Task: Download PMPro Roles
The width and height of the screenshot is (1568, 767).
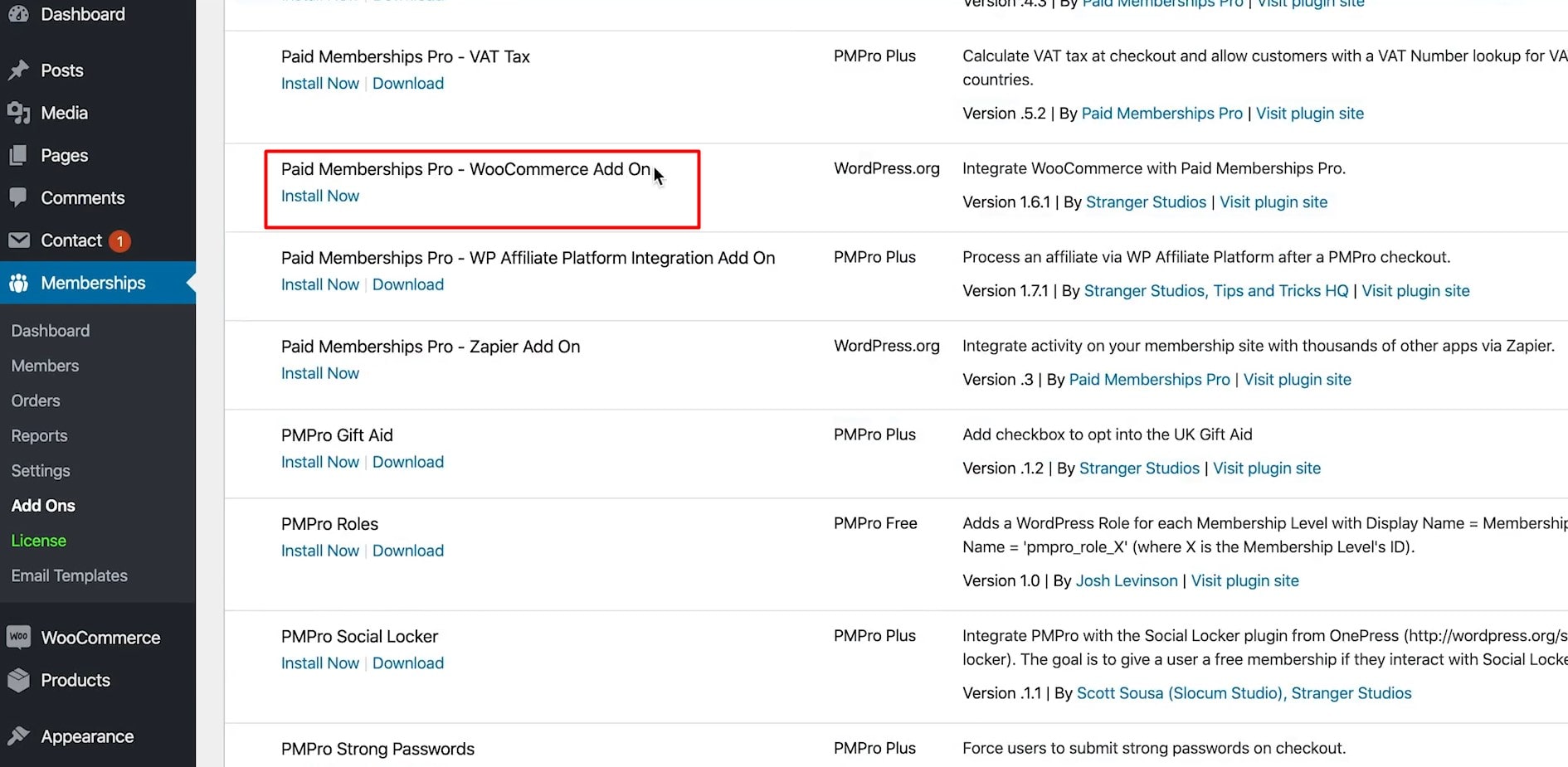Action: tap(408, 551)
